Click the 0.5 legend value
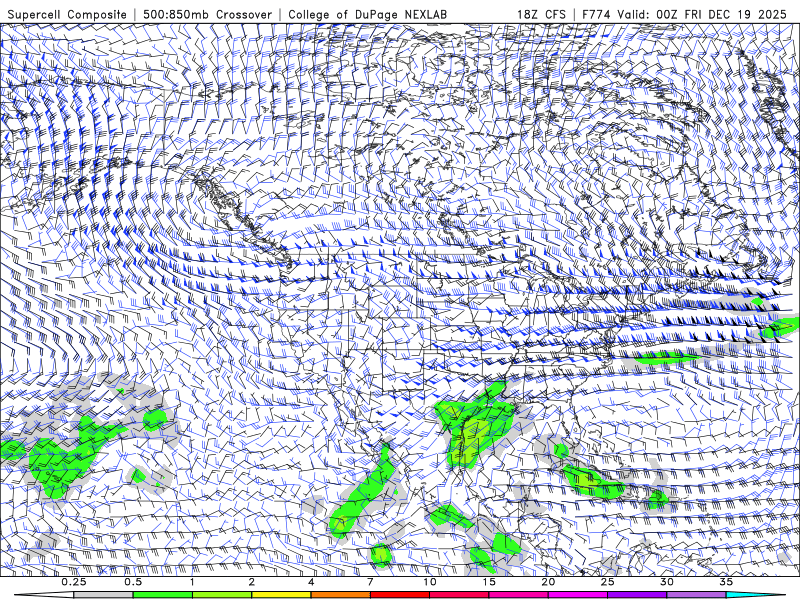Viewport: 800px width, 600px height. pyautogui.click(x=133, y=582)
